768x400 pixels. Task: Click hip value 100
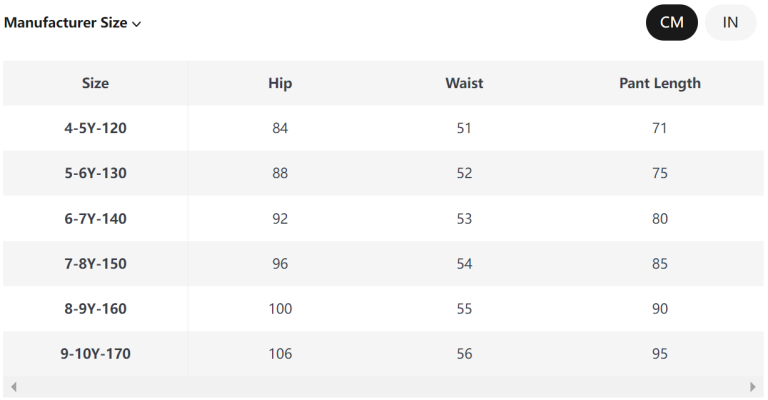pyautogui.click(x=280, y=309)
